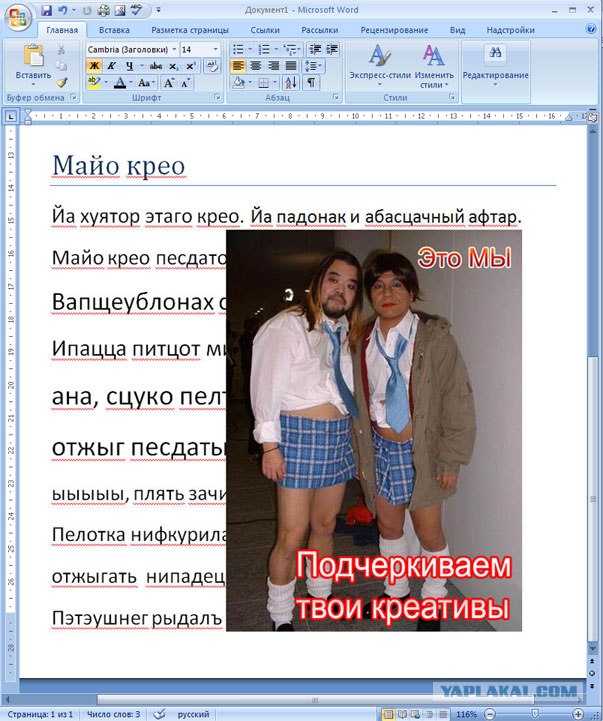Screen dimensions: 603x721
Task: Toggle italic К formatting
Action: (111, 66)
